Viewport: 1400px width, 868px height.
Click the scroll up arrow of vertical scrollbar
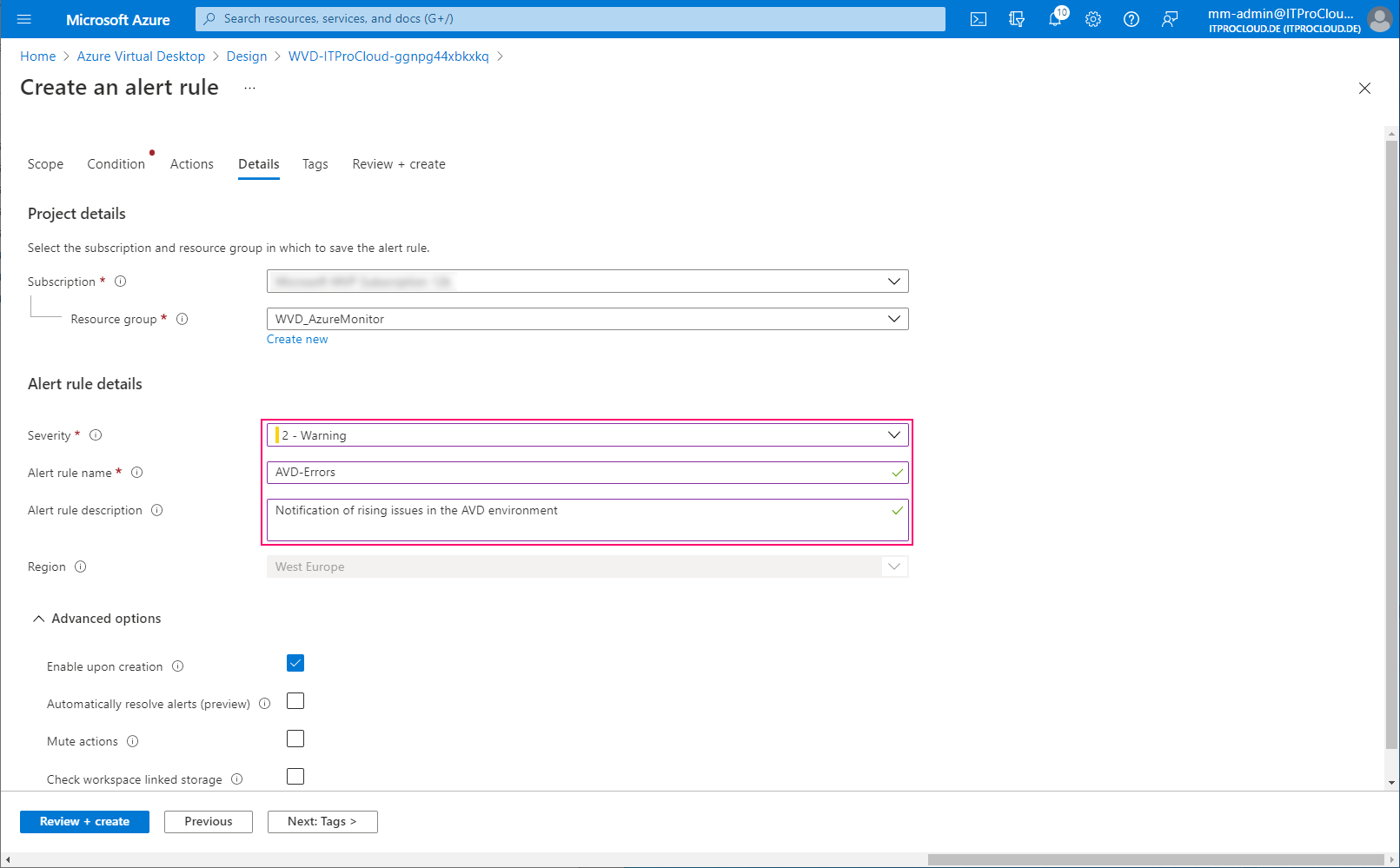coord(1392,134)
